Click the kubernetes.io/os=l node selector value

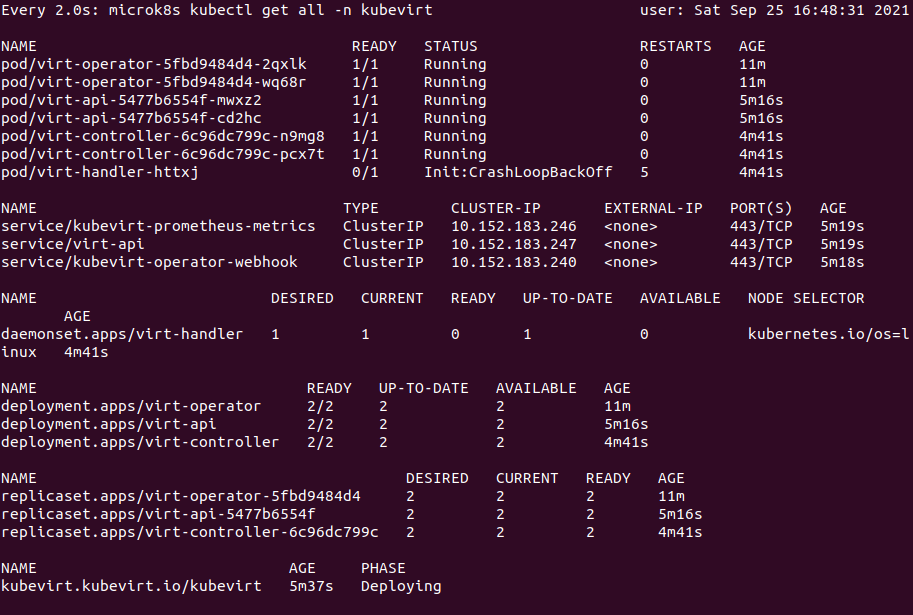click(x=828, y=335)
